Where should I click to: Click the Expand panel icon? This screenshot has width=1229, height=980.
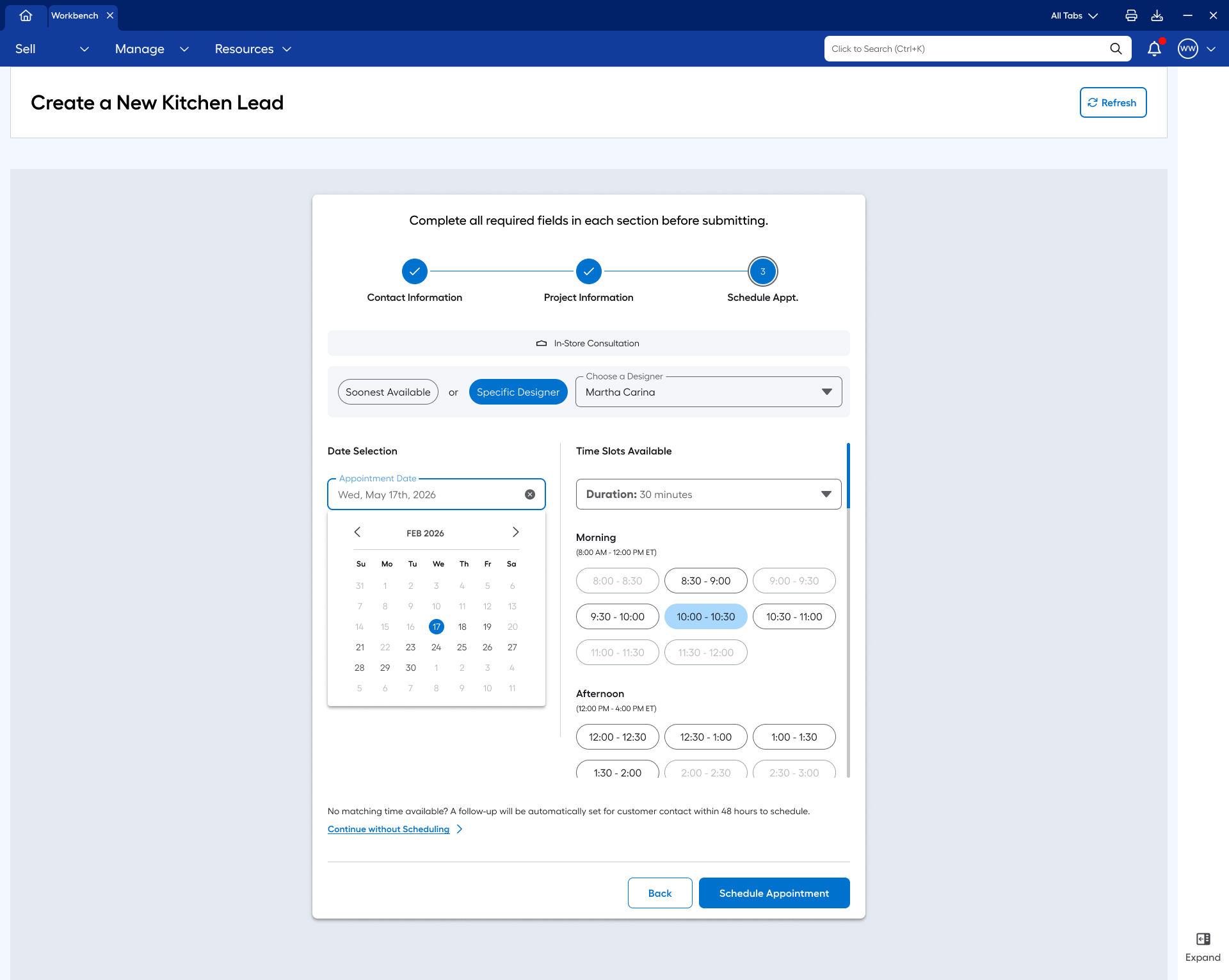[1203, 939]
